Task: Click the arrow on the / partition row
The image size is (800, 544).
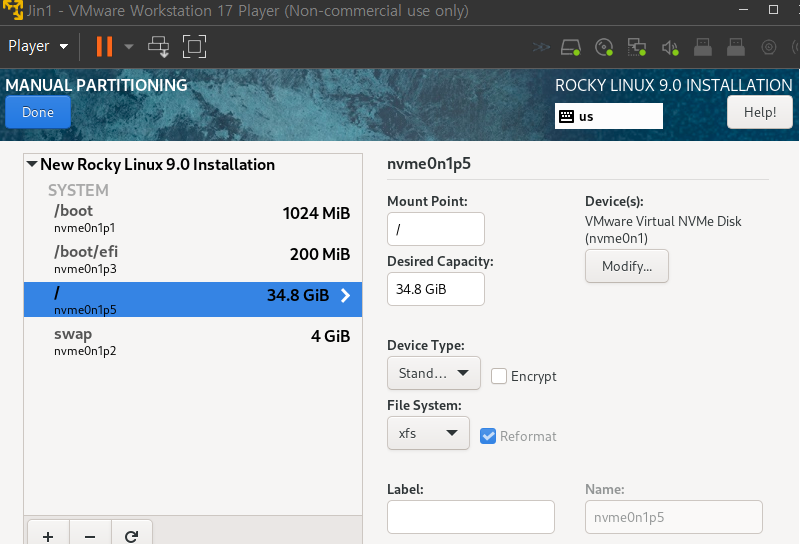Action: tap(345, 295)
